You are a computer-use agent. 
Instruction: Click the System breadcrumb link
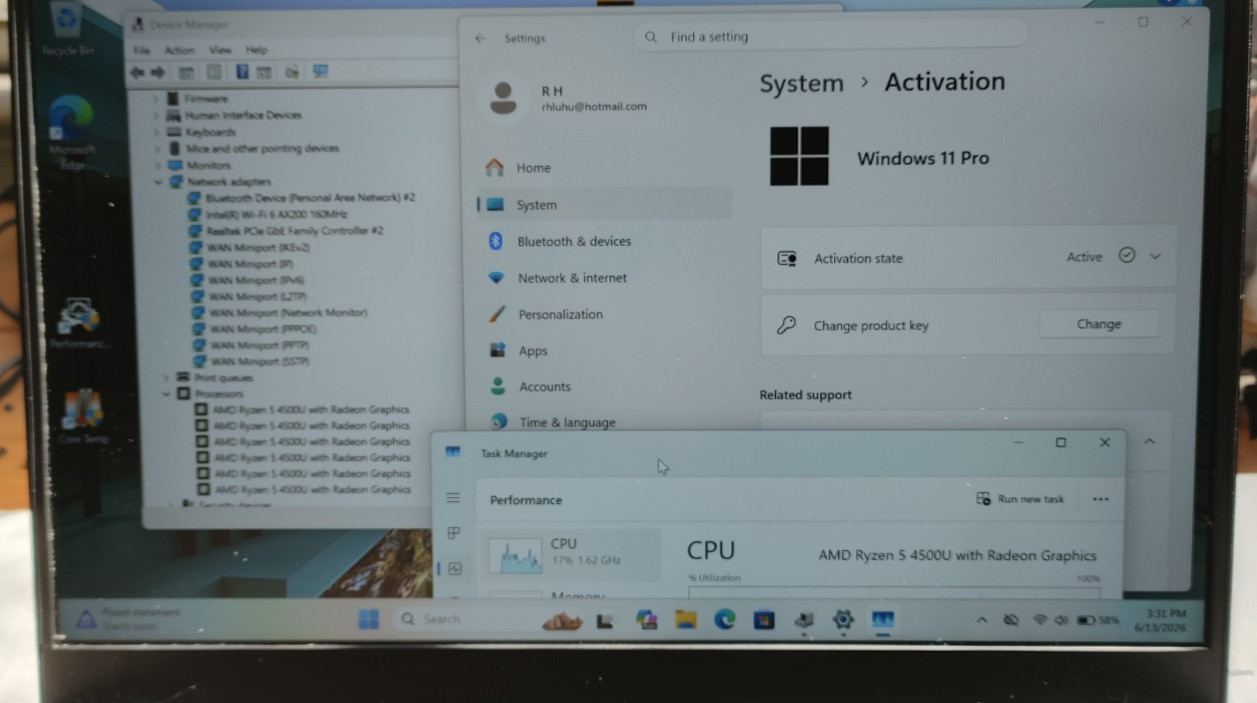point(801,84)
